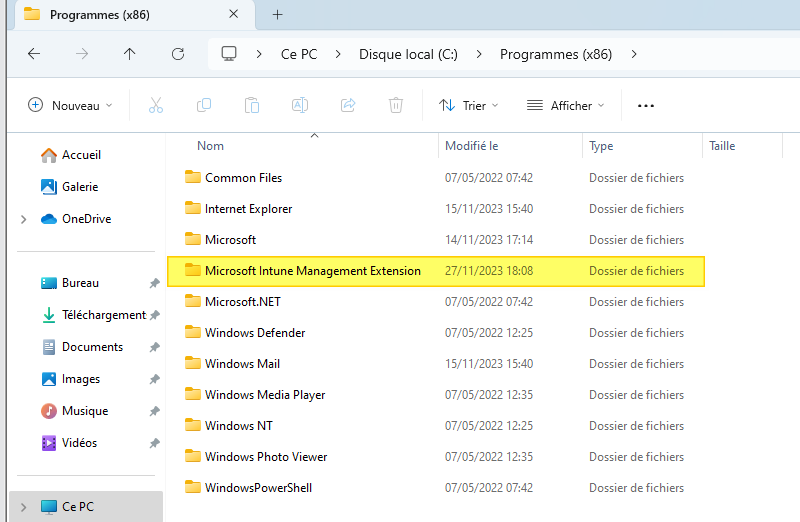Viewport: 800px width, 522px height.
Task: Open the three-dots more options menu
Action: pos(645,105)
